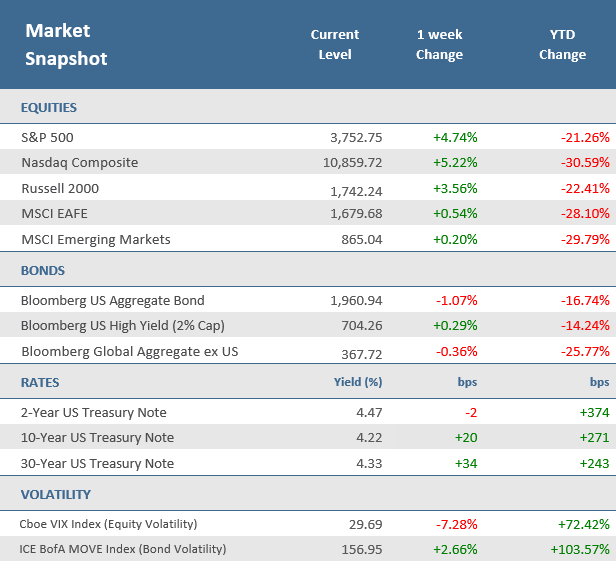Image resolution: width=616 pixels, height=561 pixels.
Task: Click the S&P 500 row label
Action: [47, 138]
